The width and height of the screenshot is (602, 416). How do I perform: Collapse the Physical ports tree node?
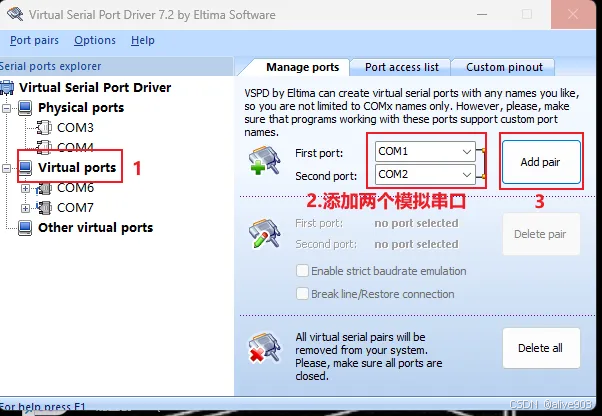pos(6,108)
